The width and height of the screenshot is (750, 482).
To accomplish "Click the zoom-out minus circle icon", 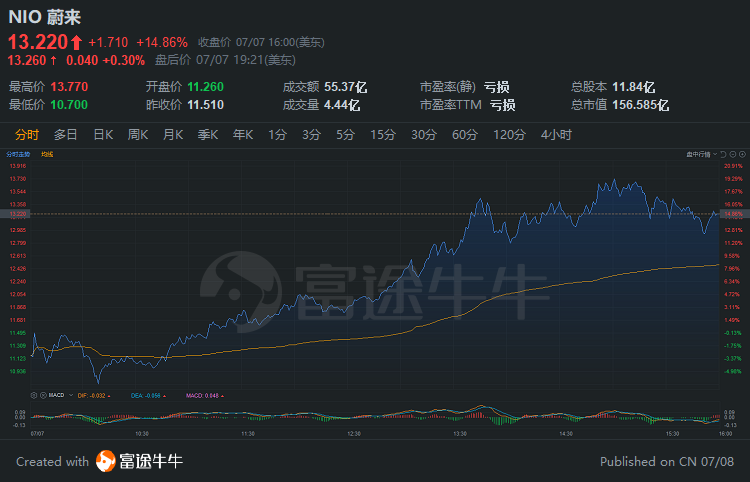I will 733,154.
